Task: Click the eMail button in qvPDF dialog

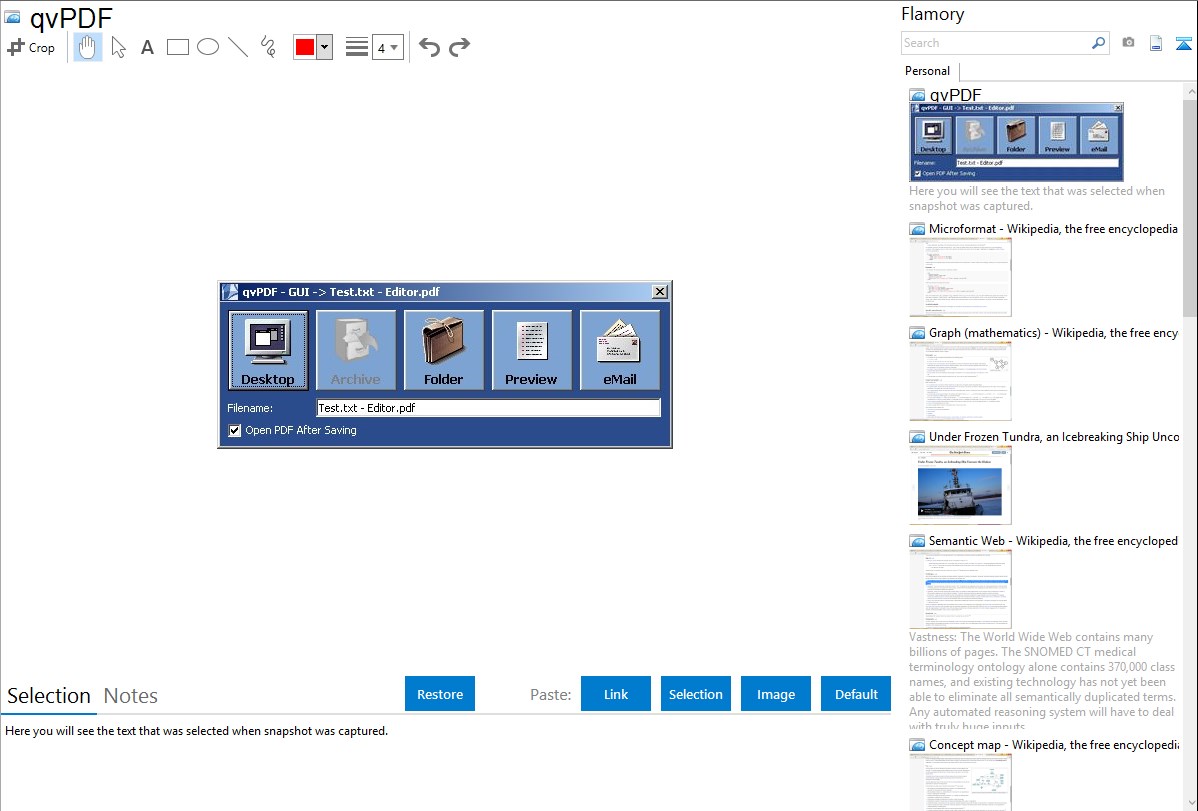Action: coord(620,350)
